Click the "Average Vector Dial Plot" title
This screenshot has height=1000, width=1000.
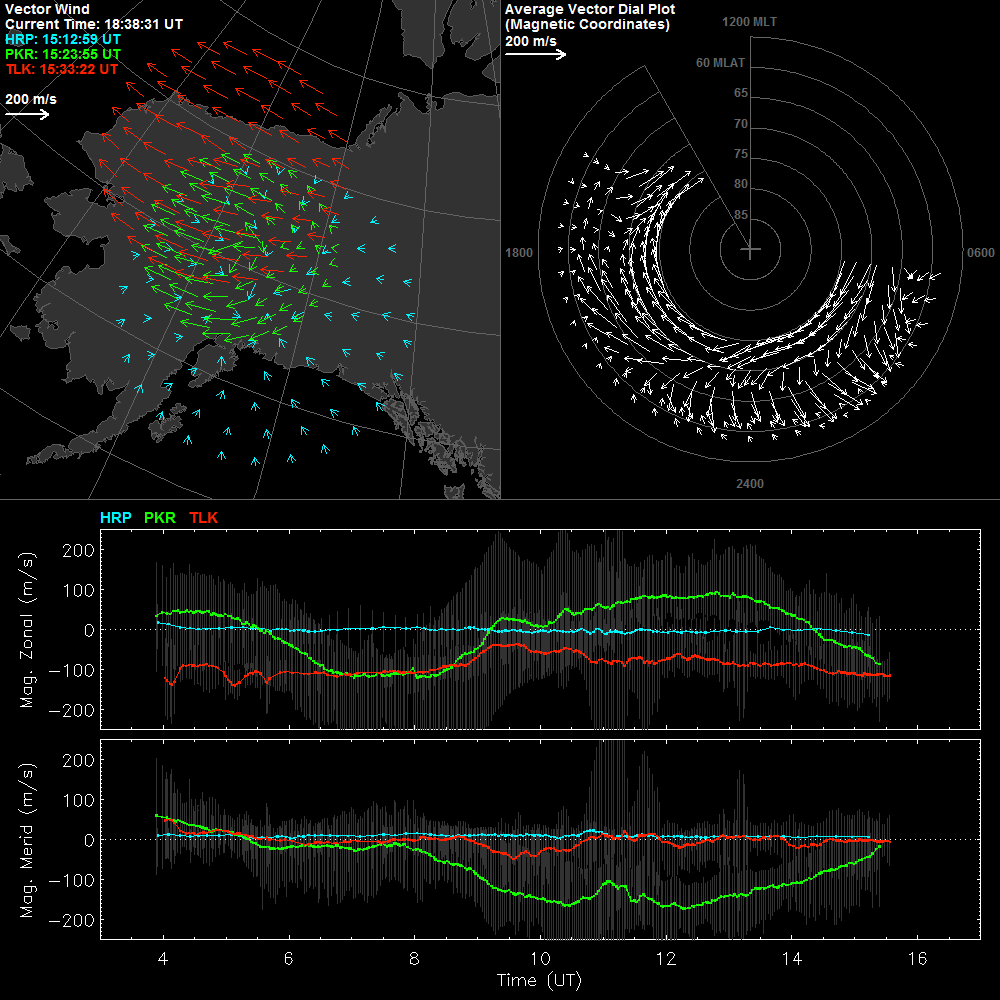pyautogui.click(x=590, y=9)
